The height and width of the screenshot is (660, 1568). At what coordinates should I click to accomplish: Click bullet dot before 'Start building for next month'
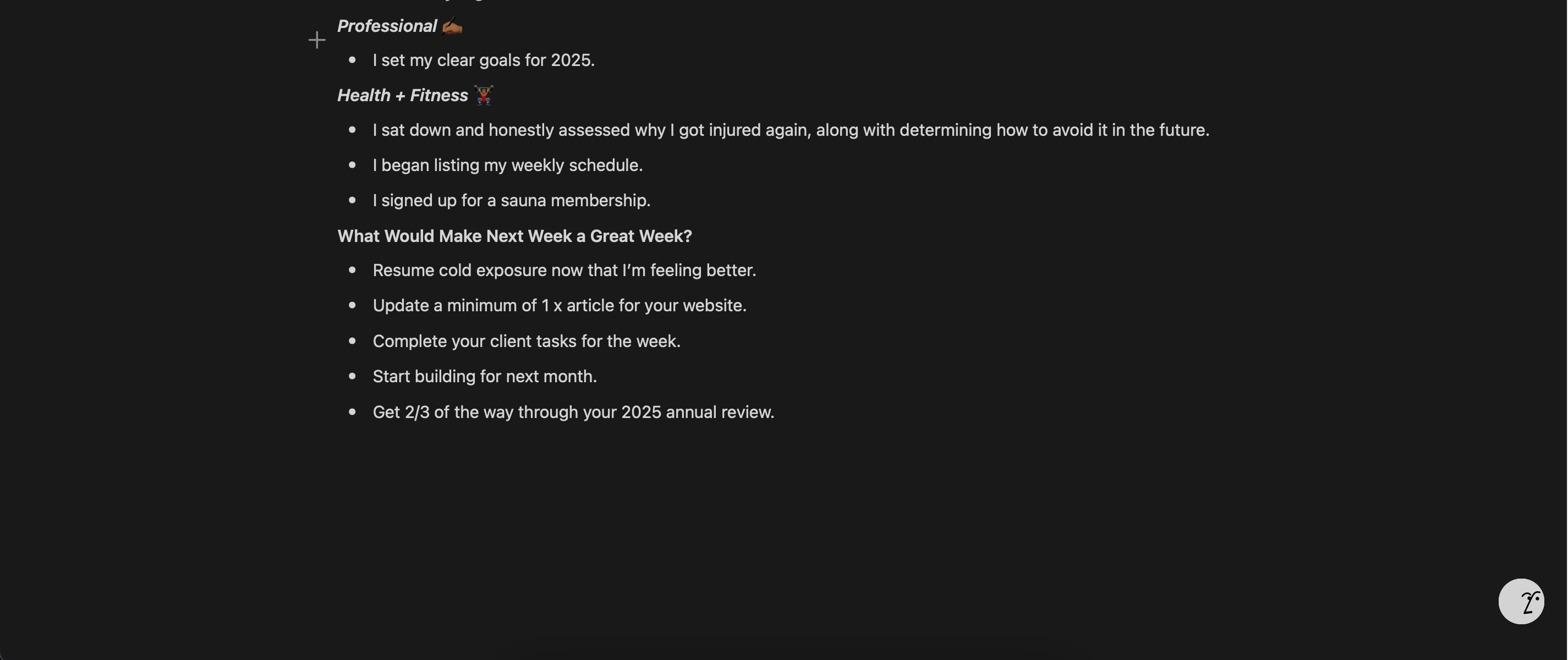coord(352,377)
